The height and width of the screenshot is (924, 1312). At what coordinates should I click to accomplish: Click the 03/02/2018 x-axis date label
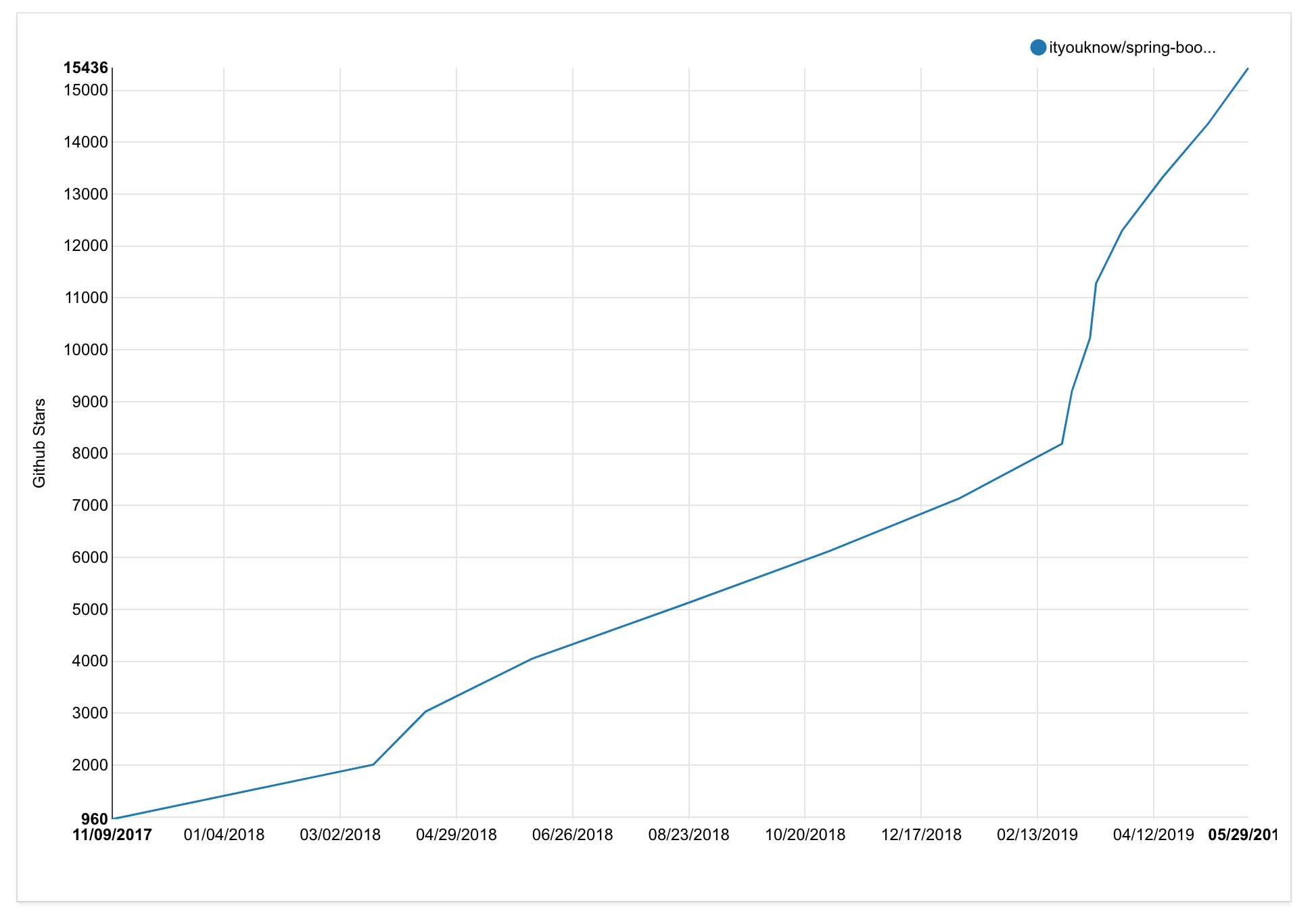[x=340, y=835]
